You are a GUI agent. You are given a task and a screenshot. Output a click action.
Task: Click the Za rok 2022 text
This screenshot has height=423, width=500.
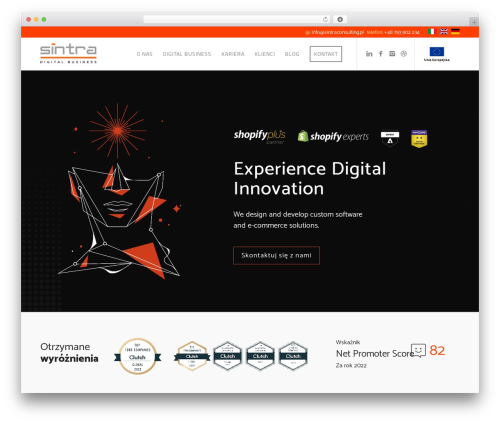(351, 366)
